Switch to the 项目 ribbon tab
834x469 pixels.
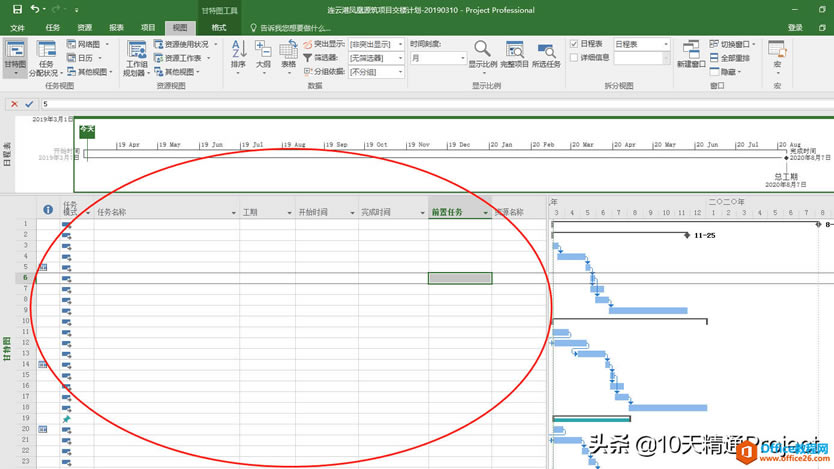(x=148, y=28)
